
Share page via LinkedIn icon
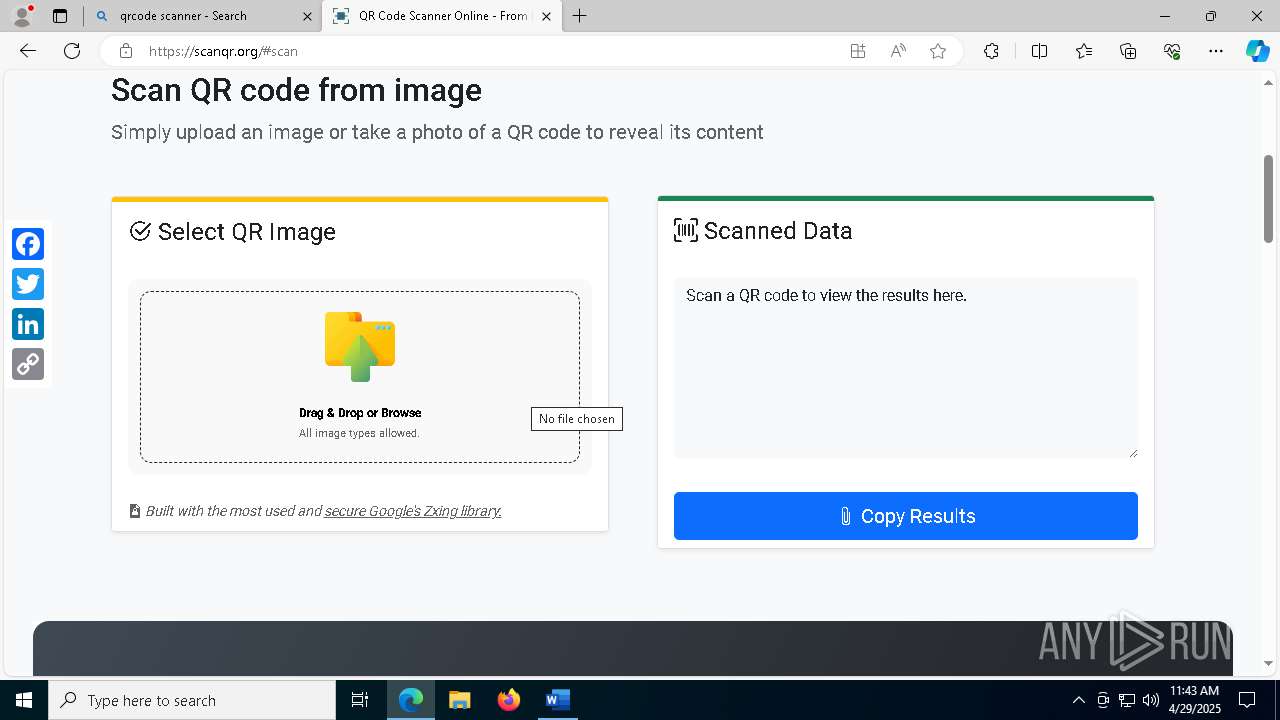pyautogui.click(x=28, y=324)
